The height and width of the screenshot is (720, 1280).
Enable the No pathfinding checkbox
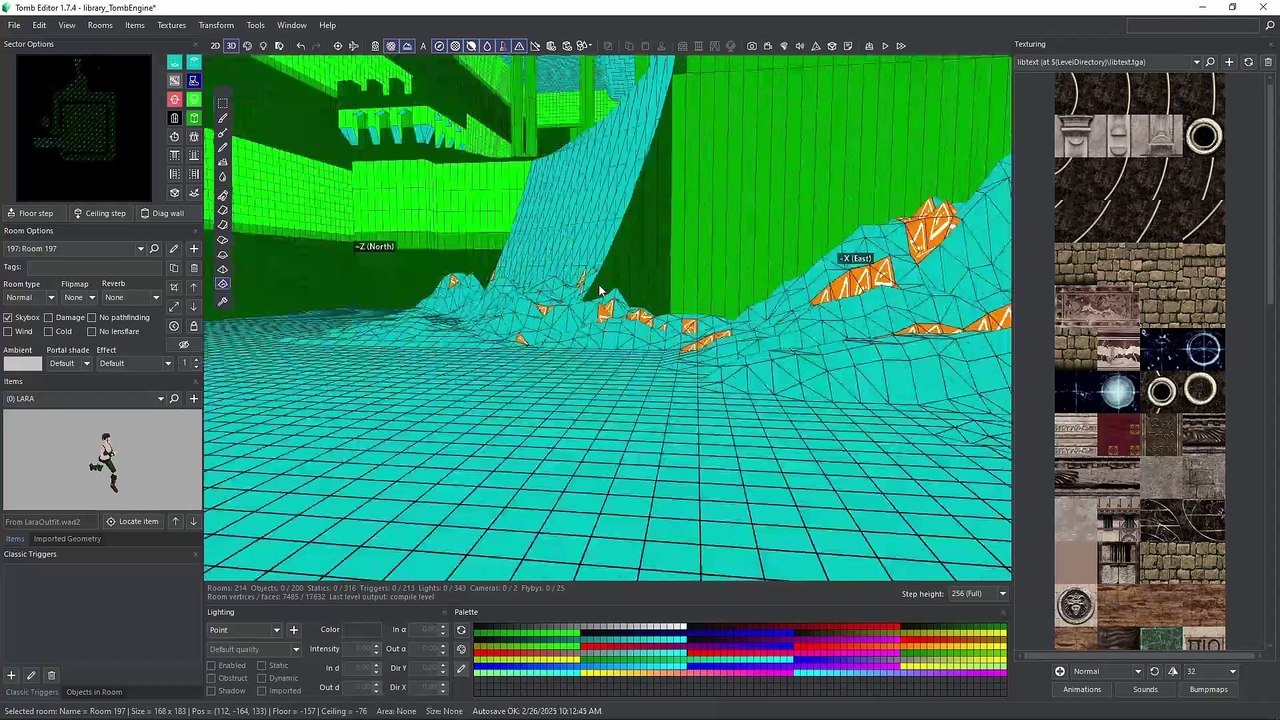pos(92,317)
